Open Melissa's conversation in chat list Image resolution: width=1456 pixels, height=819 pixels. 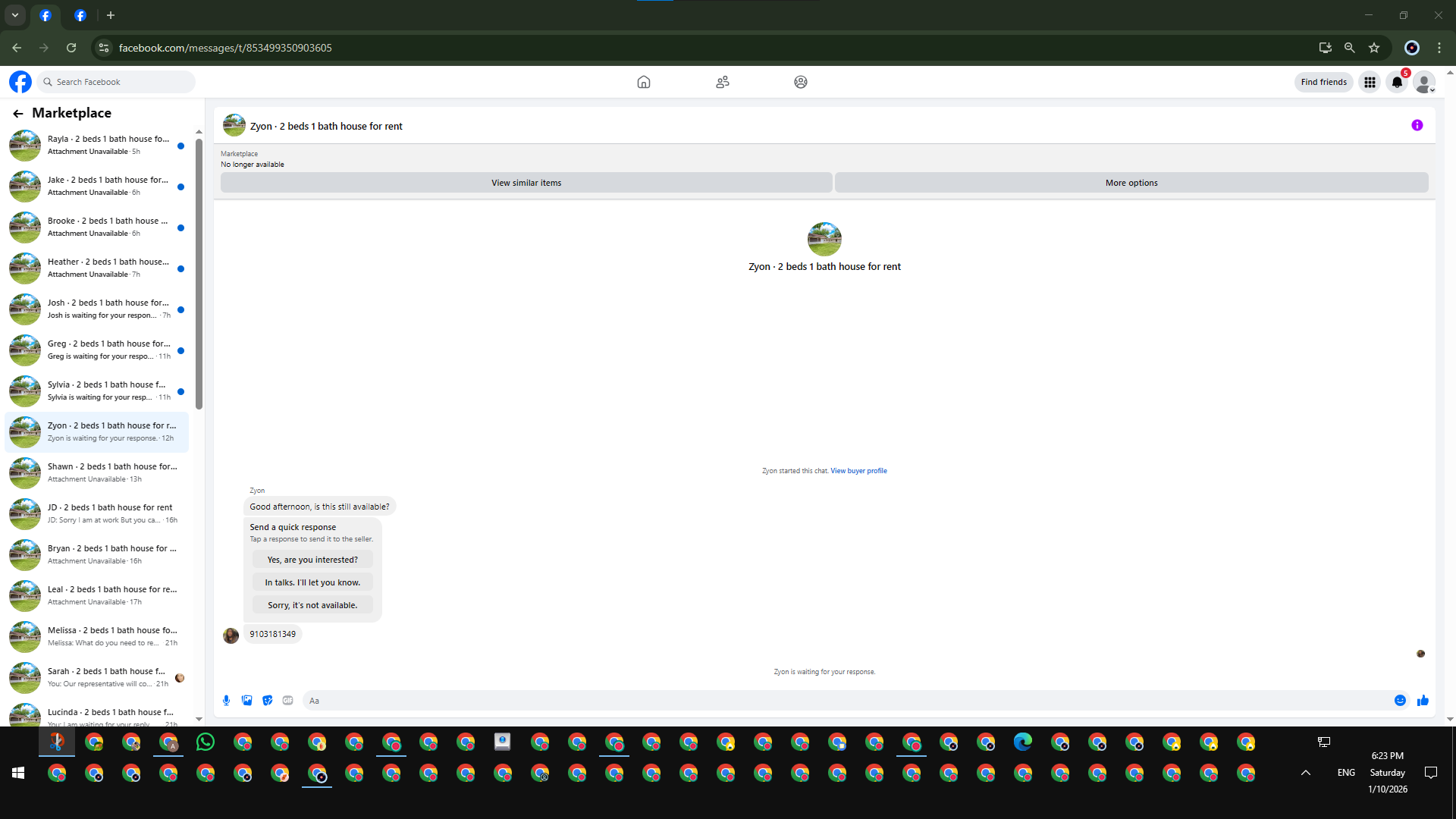pos(99,636)
